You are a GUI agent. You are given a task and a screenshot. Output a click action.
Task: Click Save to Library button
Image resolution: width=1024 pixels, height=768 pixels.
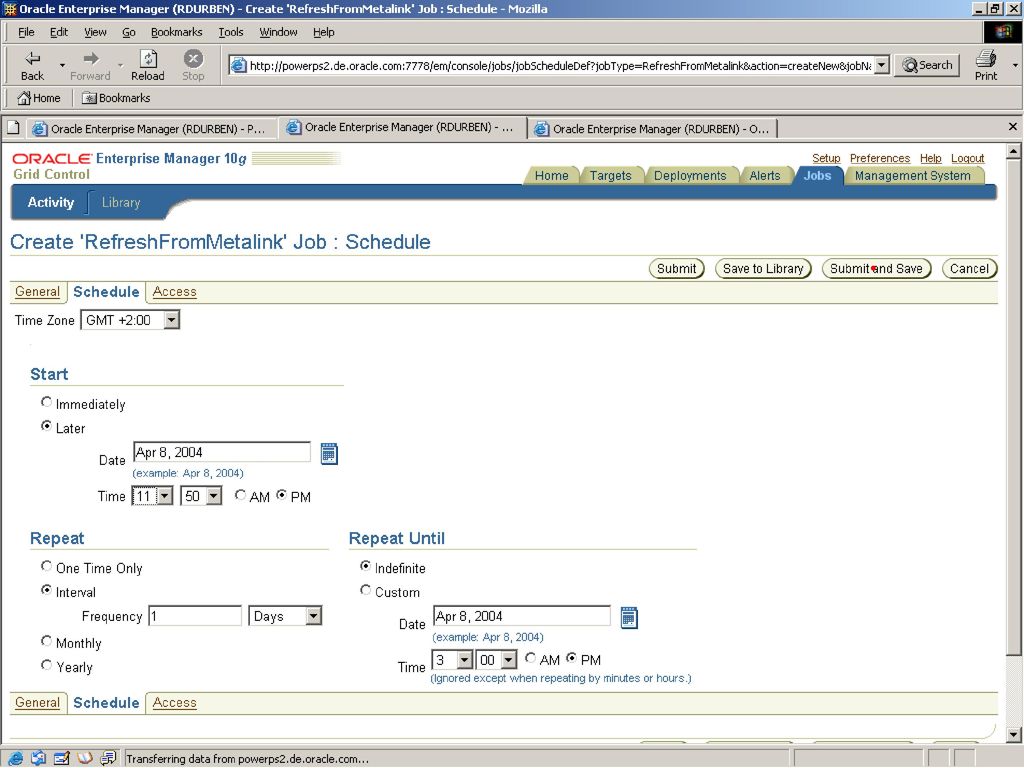point(763,268)
